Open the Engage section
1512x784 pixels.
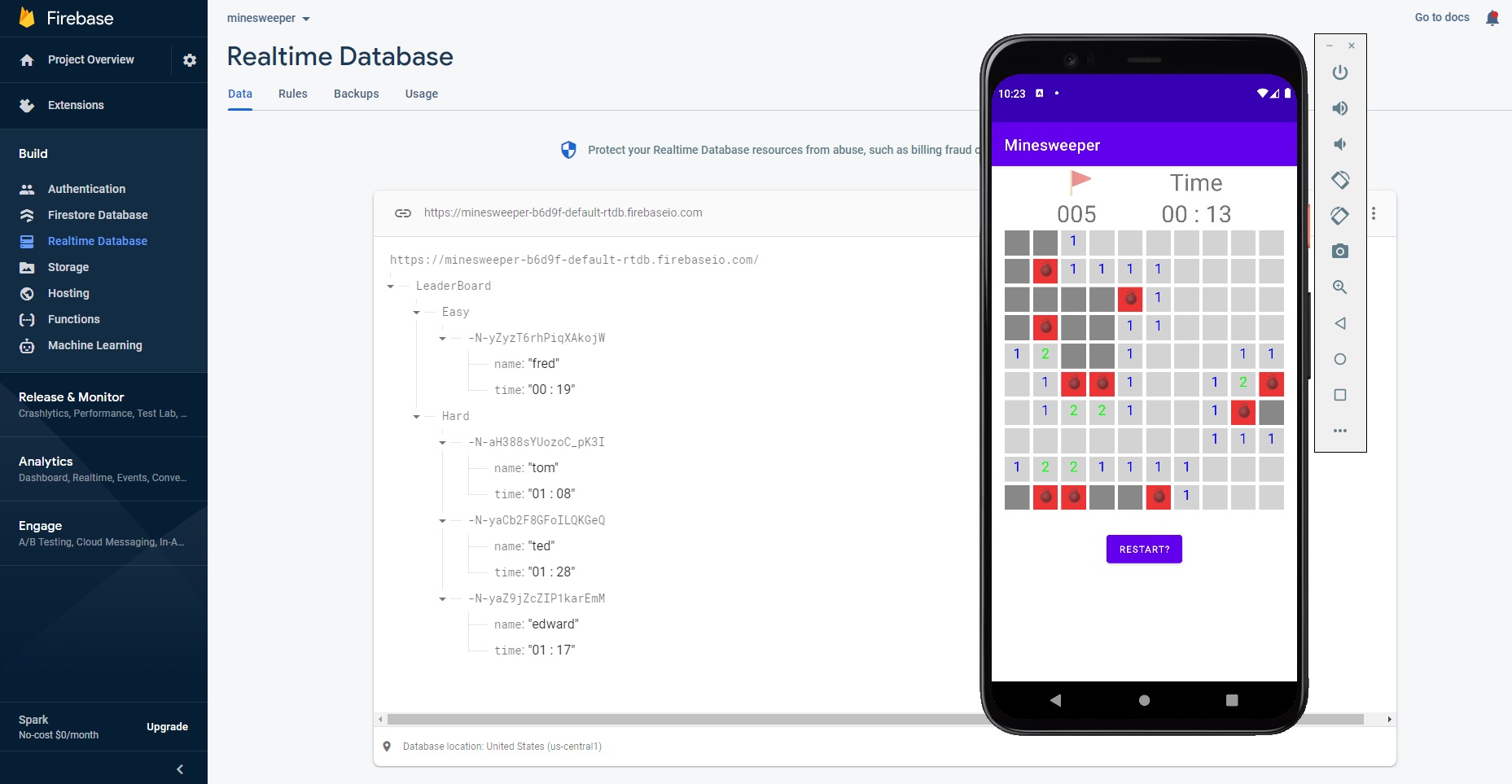[x=103, y=533]
